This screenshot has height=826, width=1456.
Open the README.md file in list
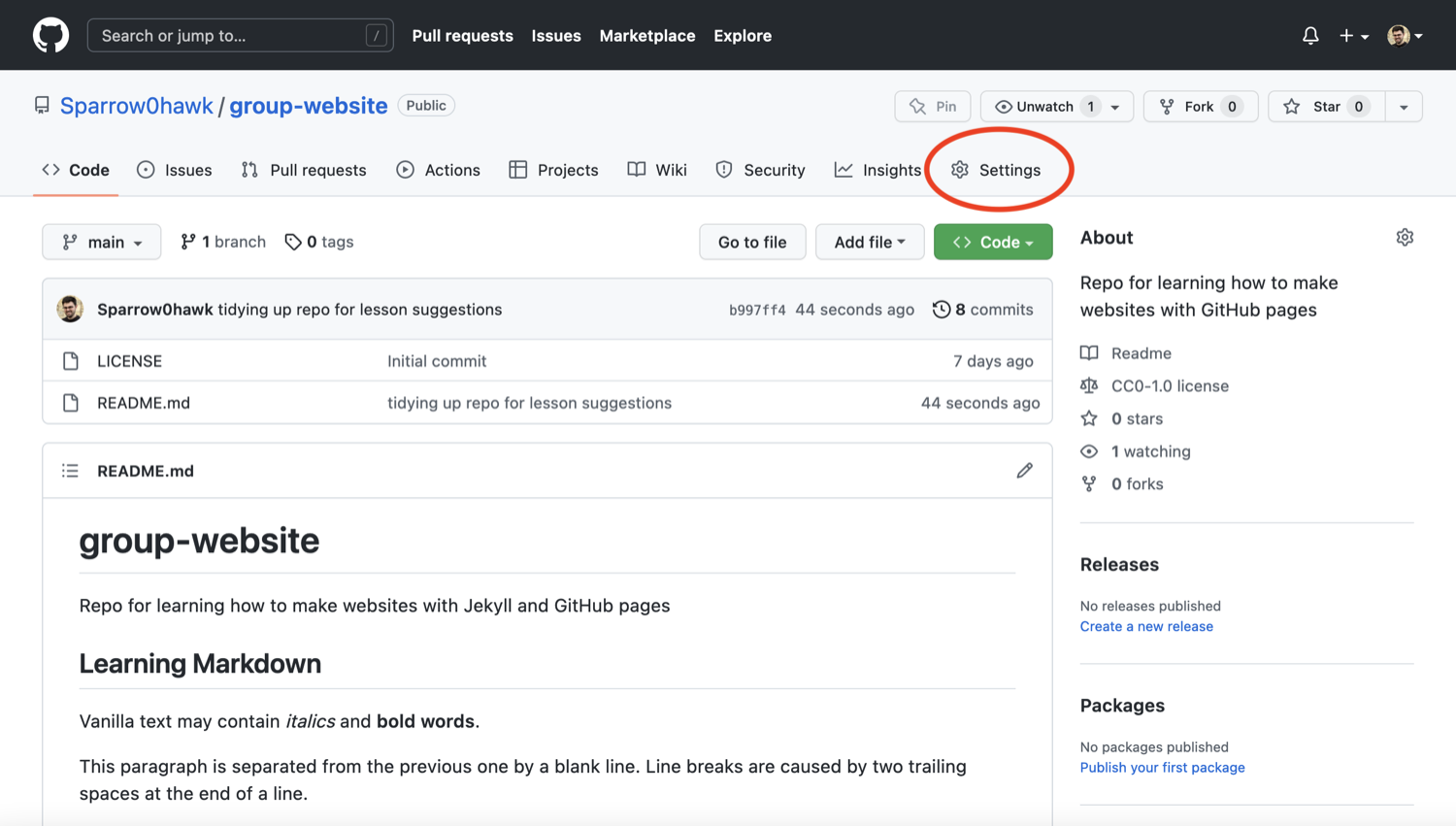coord(144,403)
